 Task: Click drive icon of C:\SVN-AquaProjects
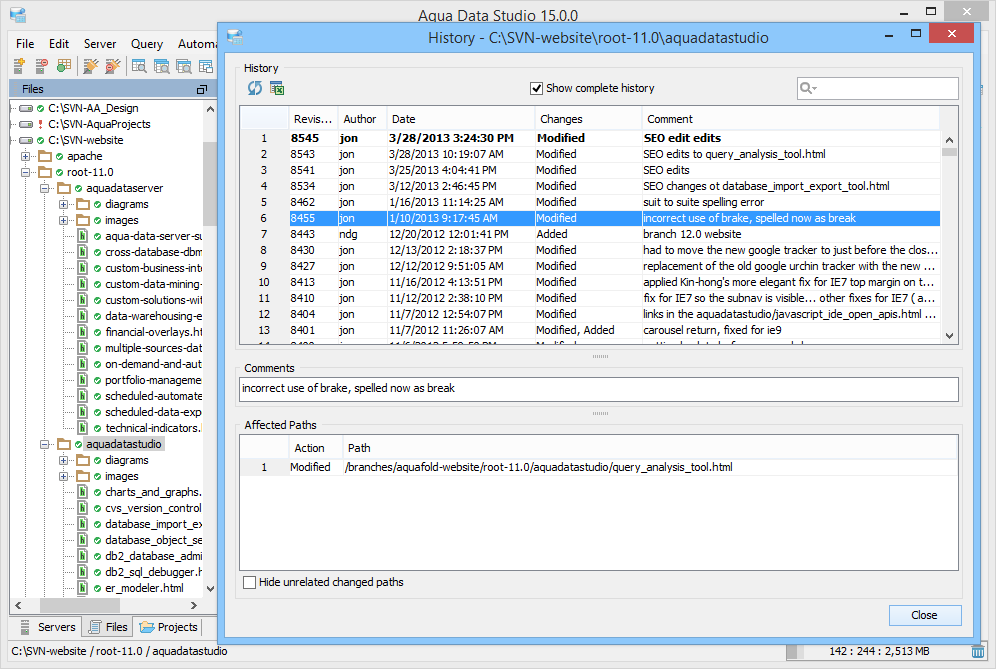[26, 125]
